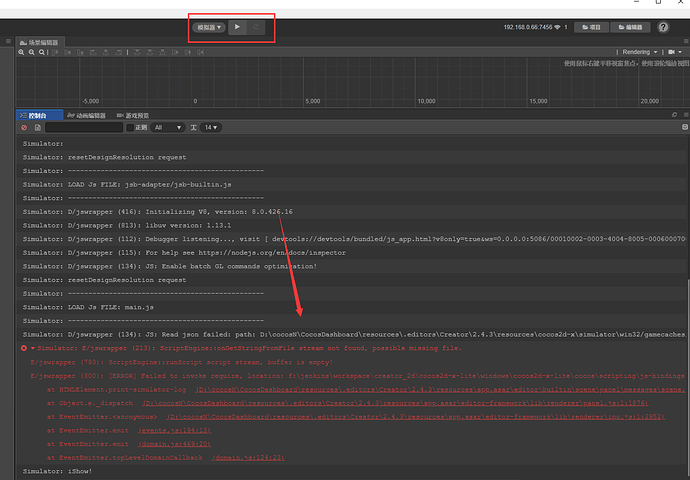
Task: Click the distribute vertical centers icon
Action: pyautogui.click(x=150, y=52)
